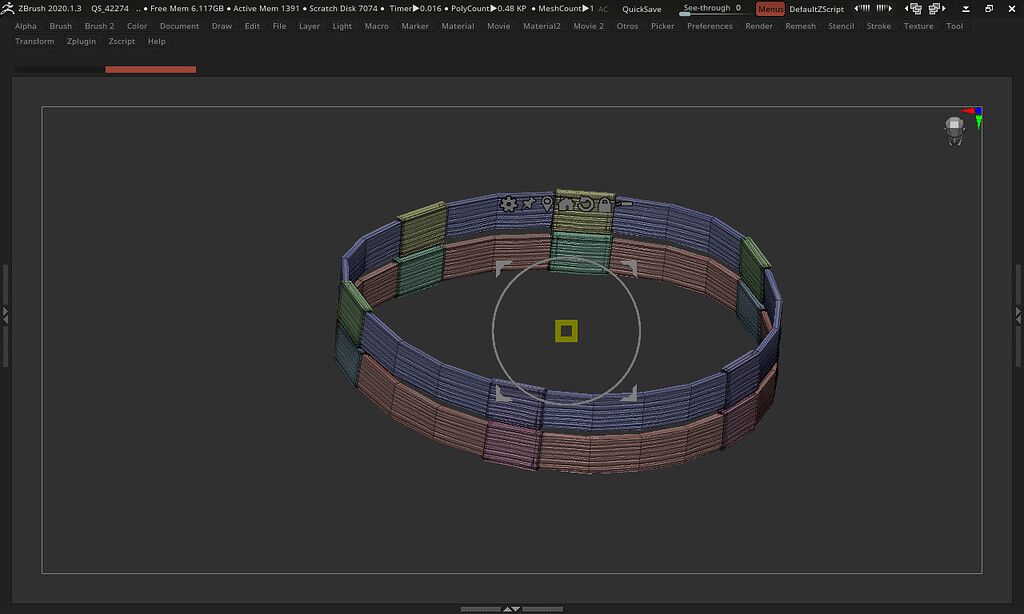The image size is (1024, 614).
Task: Click the camera head orientation icon
Action: coord(954,130)
